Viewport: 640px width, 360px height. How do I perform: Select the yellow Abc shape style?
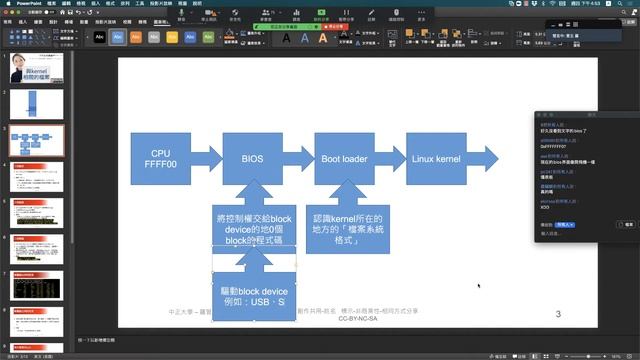172,37
